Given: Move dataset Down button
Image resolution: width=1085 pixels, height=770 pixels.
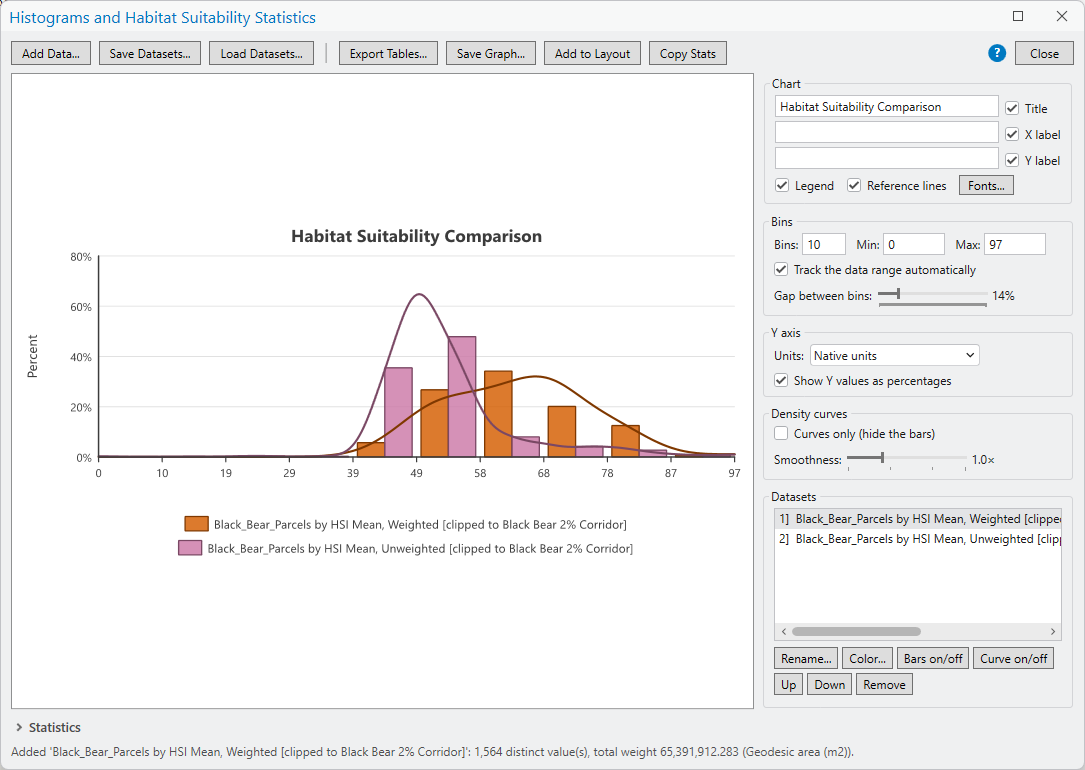Looking at the screenshot, I should coord(829,685).
